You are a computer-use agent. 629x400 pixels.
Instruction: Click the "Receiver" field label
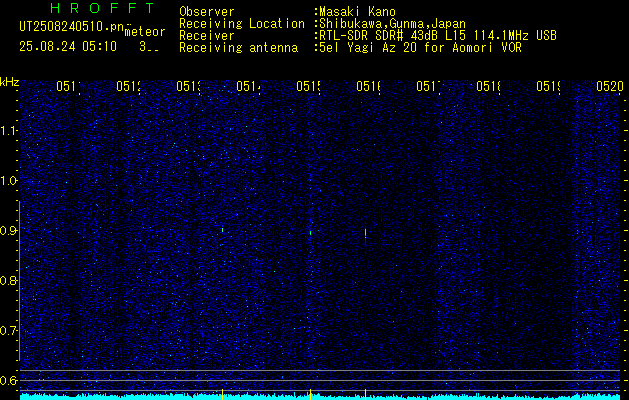207,36
